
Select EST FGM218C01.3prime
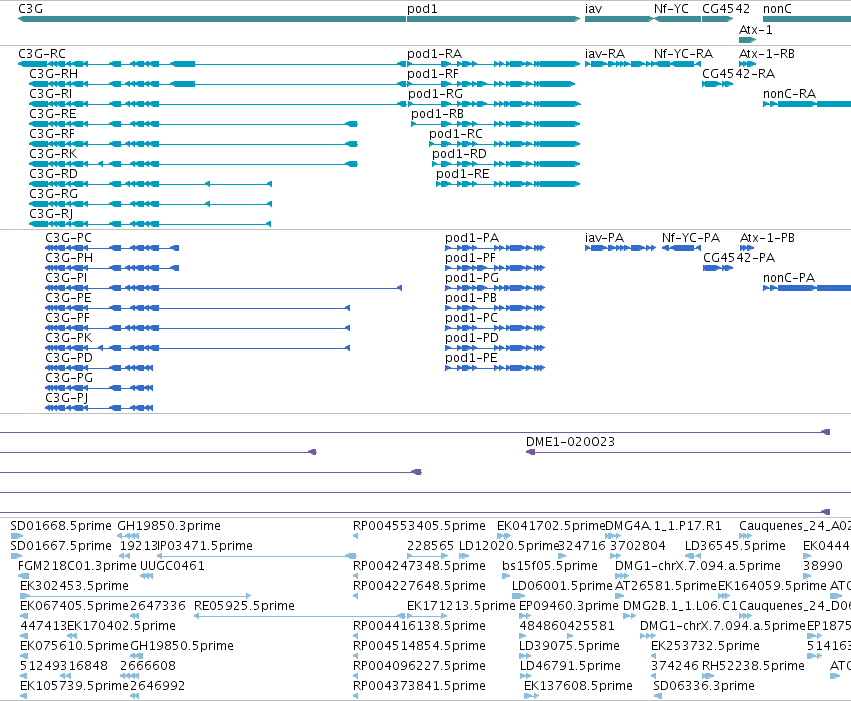click(x=21, y=576)
